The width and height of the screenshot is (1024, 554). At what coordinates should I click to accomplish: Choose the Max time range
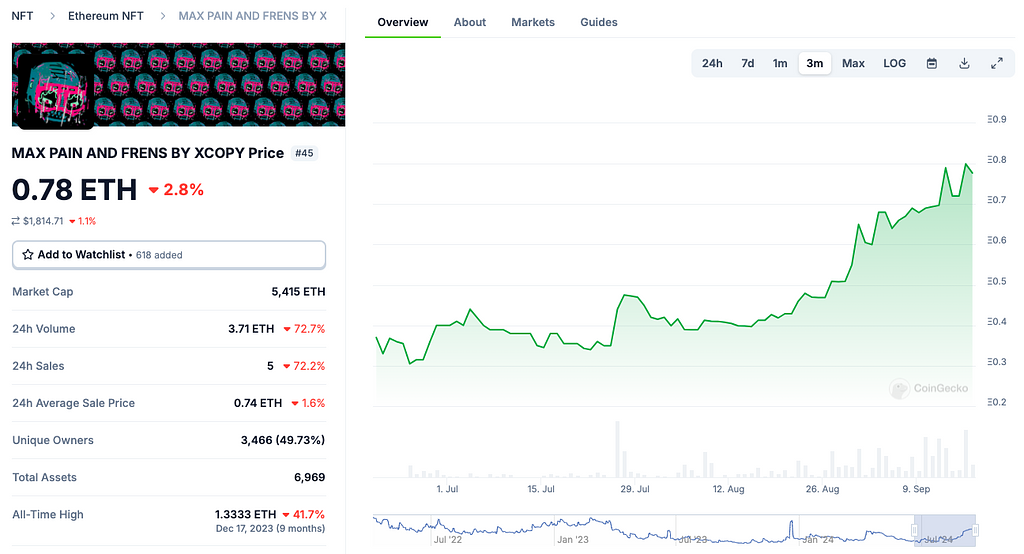pyautogui.click(x=853, y=63)
